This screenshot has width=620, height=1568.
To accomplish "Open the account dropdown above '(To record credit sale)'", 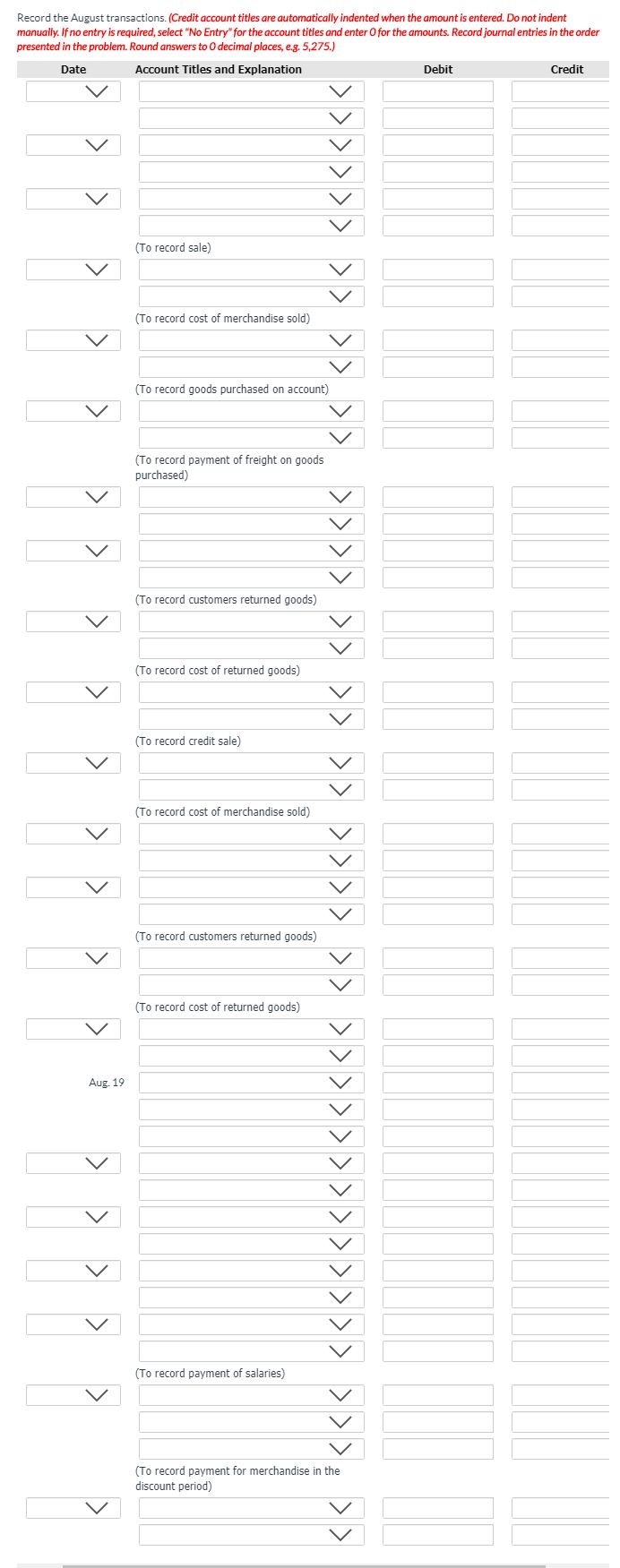I will click(250, 717).
